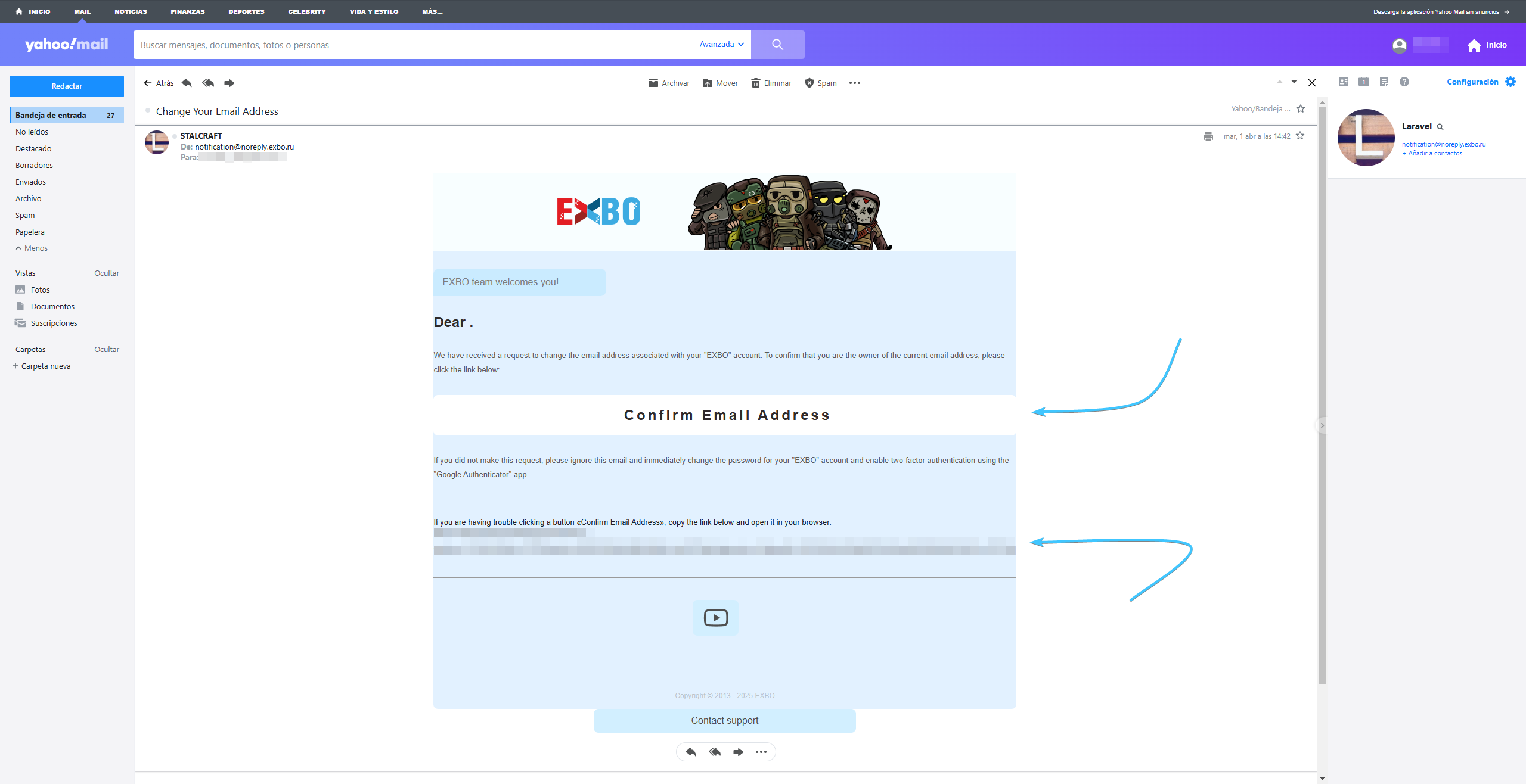This screenshot has height=784, width=1526.
Task: Open DEPORTES in top navigation
Action: point(246,11)
